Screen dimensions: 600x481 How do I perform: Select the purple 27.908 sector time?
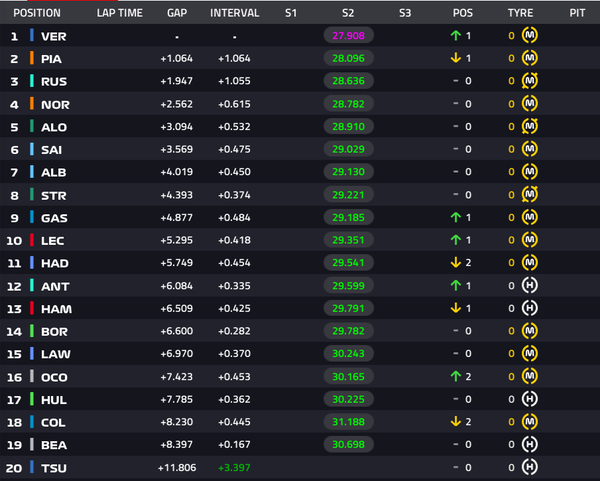348,36
